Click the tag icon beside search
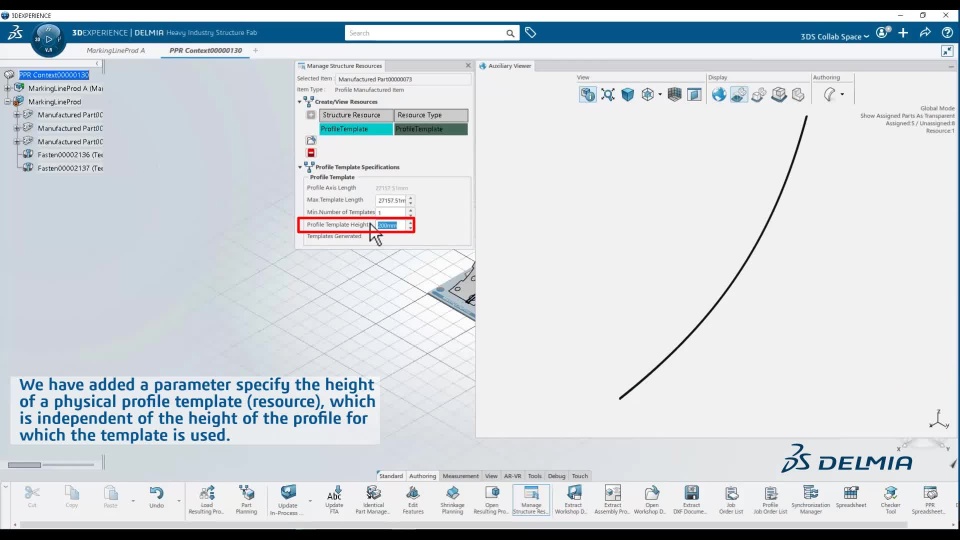Screen dimensions: 960x540 pyautogui.click(x=530, y=32)
